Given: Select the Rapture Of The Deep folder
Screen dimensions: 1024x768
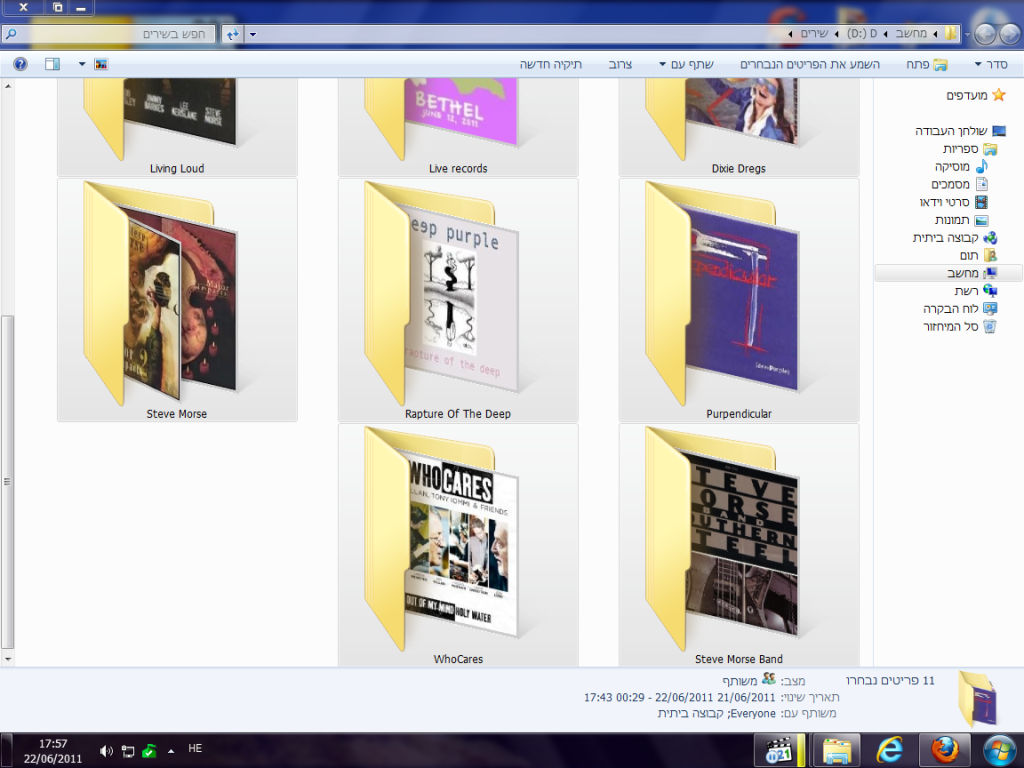Looking at the screenshot, I should click(458, 300).
